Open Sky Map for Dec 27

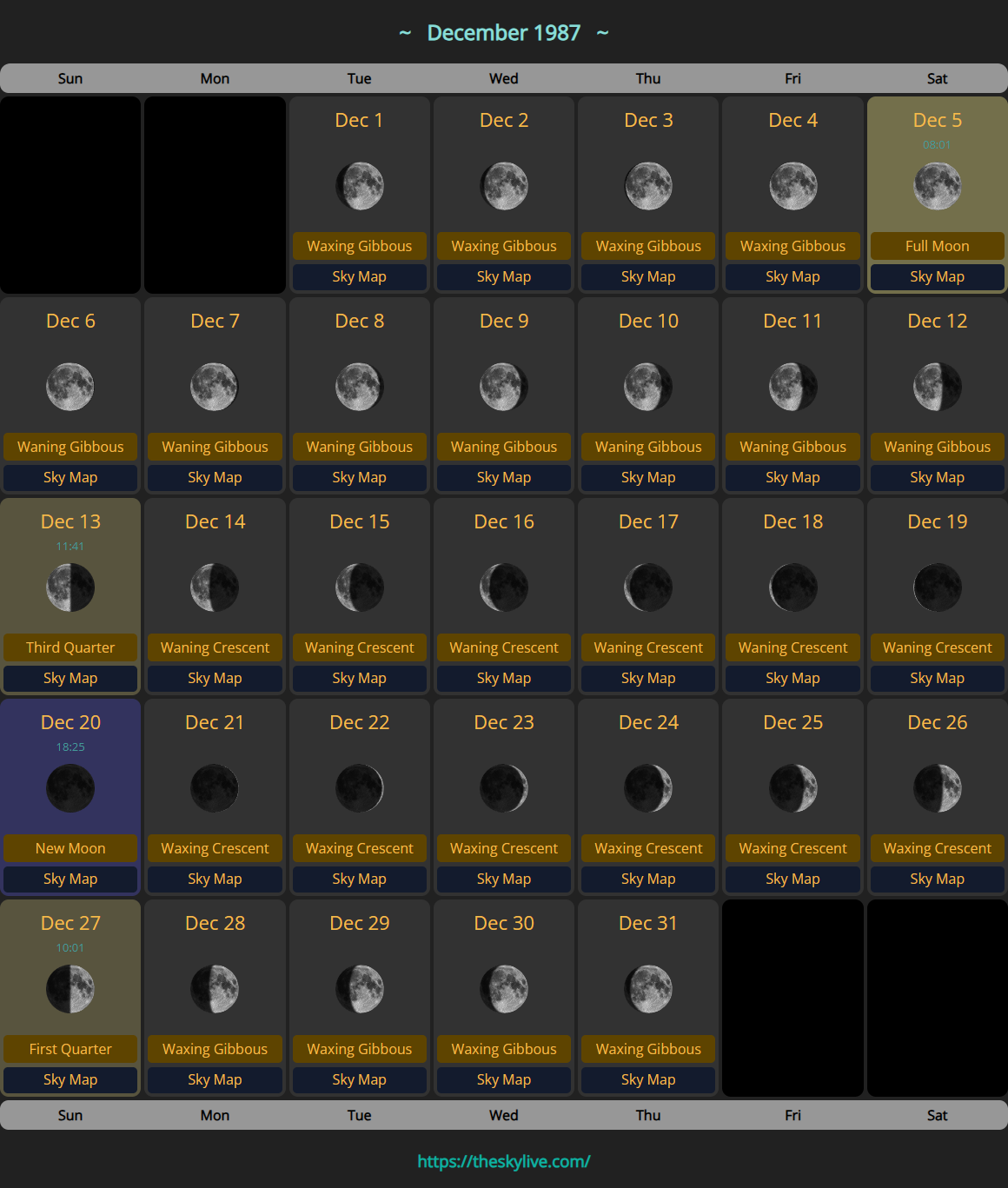coord(70,1079)
